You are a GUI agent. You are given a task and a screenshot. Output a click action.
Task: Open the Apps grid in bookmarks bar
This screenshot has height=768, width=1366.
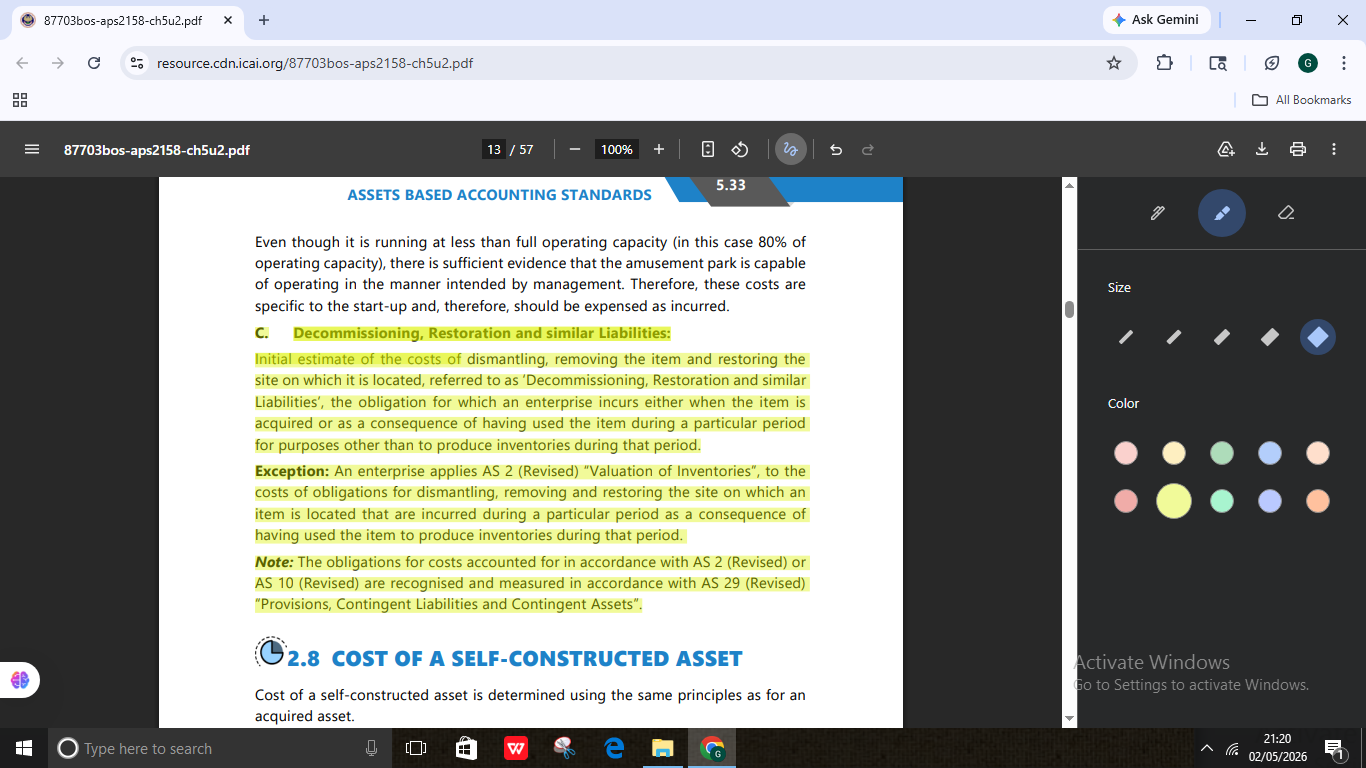(20, 100)
